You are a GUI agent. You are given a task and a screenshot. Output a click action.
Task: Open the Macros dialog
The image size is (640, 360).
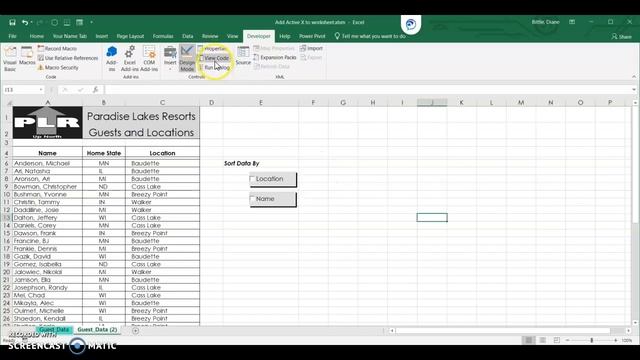(x=27, y=56)
